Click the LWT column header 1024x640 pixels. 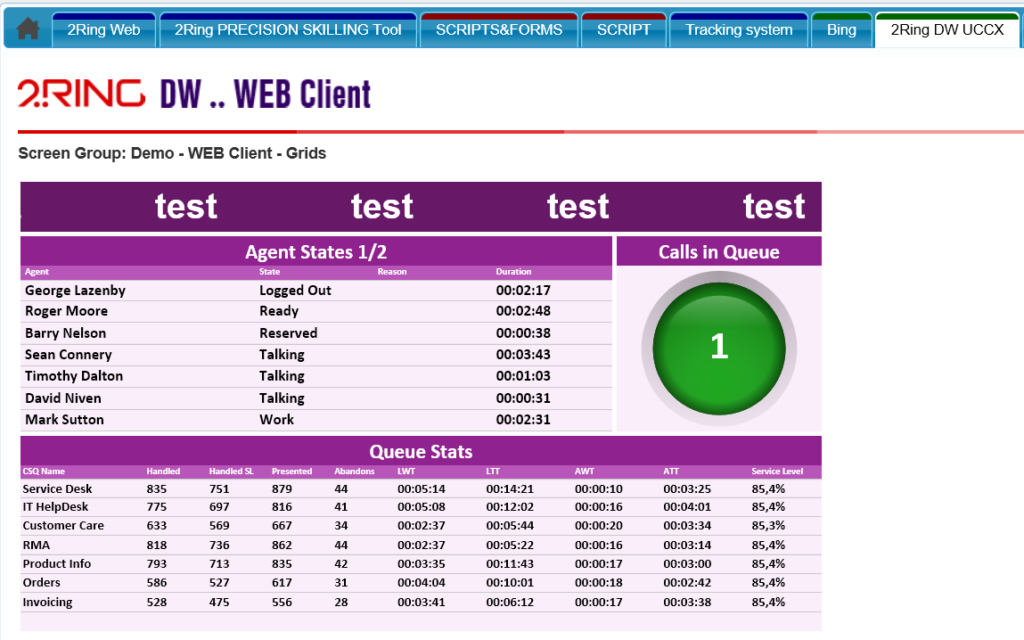(406, 472)
